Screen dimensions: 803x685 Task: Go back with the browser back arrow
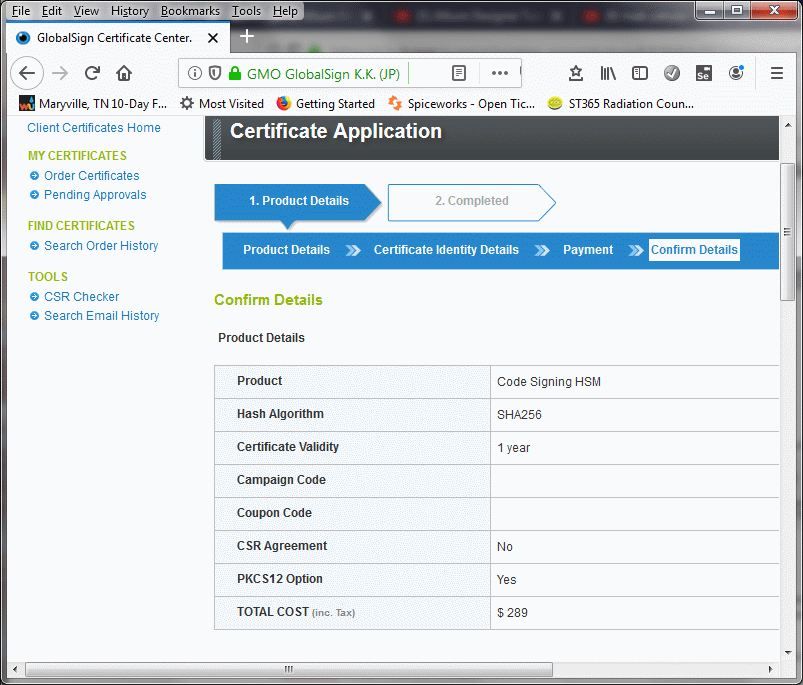click(x=27, y=73)
